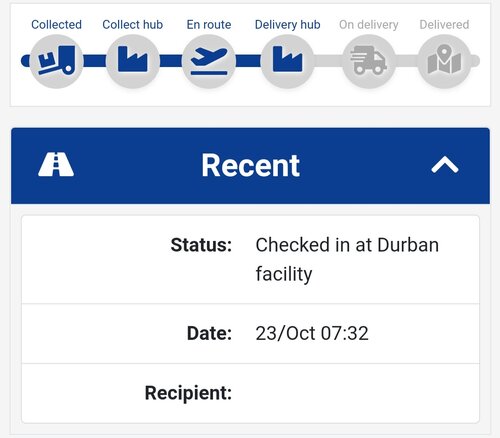Click the Collected step label
The width and height of the screenshot is (500, 438).
click(x=56, y=24)
